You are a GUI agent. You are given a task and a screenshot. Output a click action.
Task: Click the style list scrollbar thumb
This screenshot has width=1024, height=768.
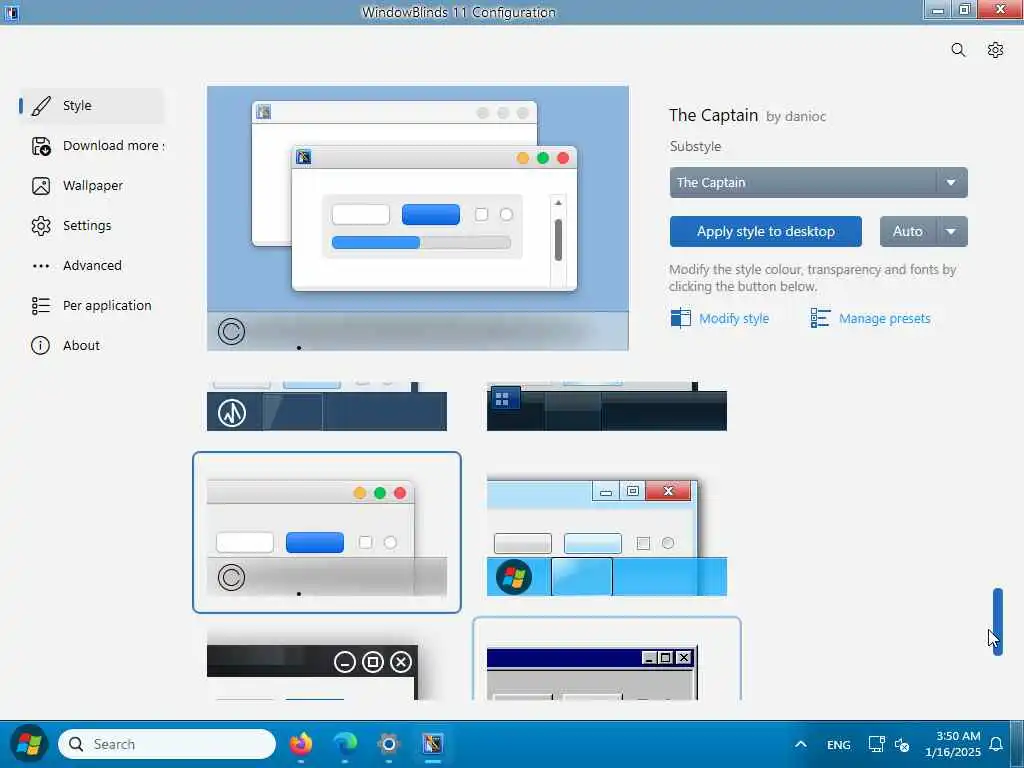(x=997, y=622)
